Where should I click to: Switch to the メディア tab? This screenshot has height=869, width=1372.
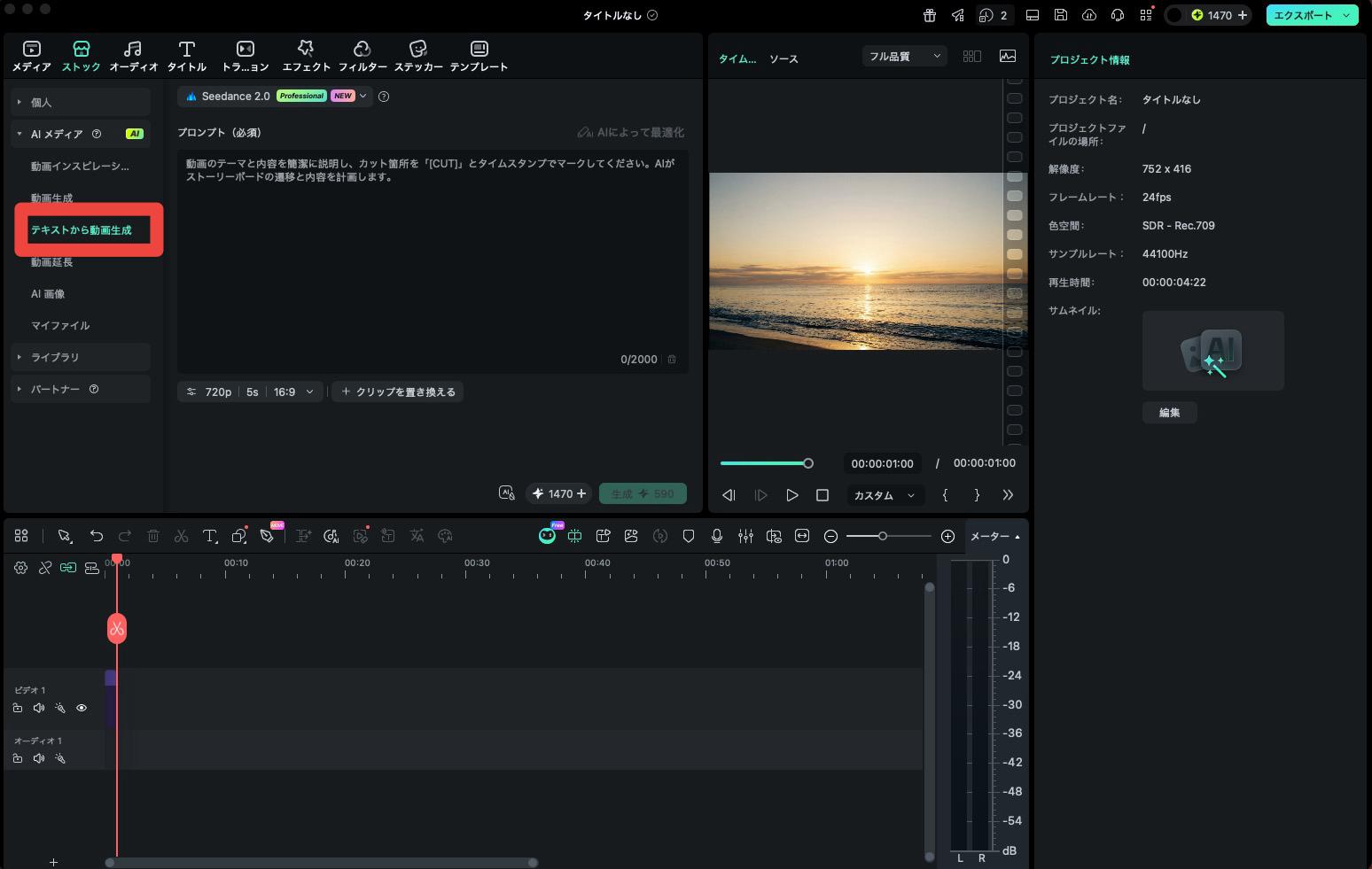(x=32, y=56)
